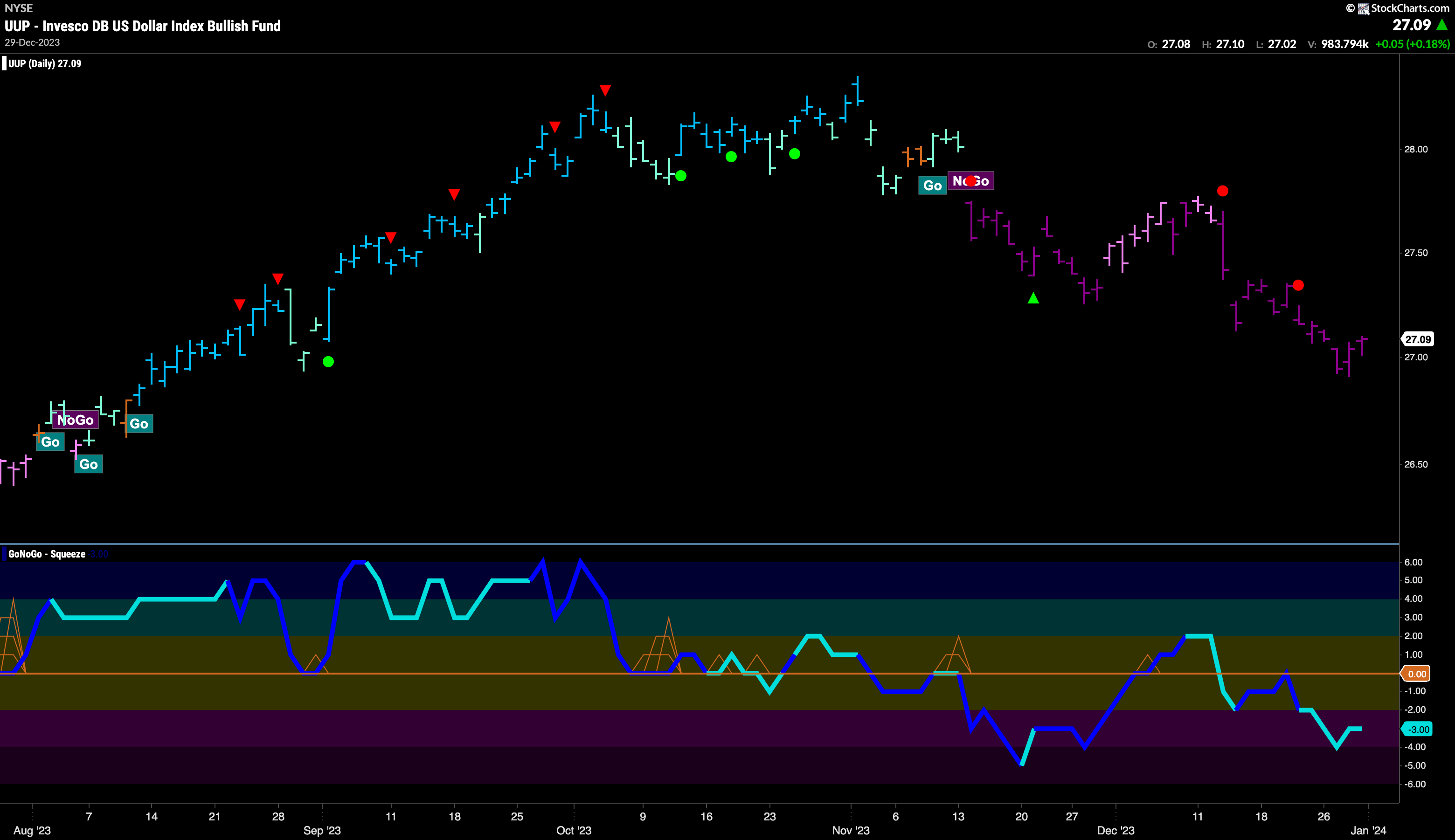Click the UUP (Daily) 27.09 legend label

[44, 63]
